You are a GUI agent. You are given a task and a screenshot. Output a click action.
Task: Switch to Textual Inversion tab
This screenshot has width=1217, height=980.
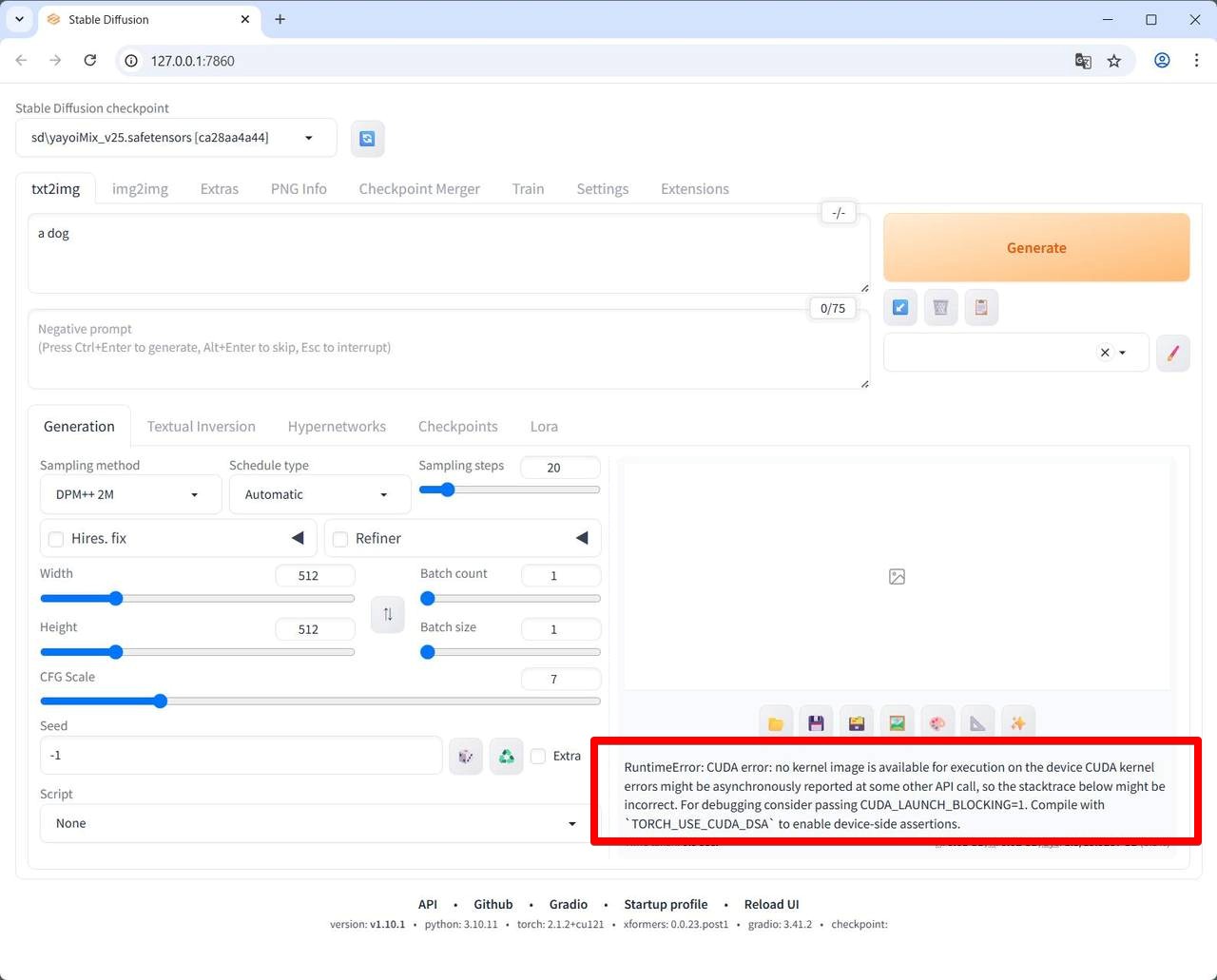202,426
